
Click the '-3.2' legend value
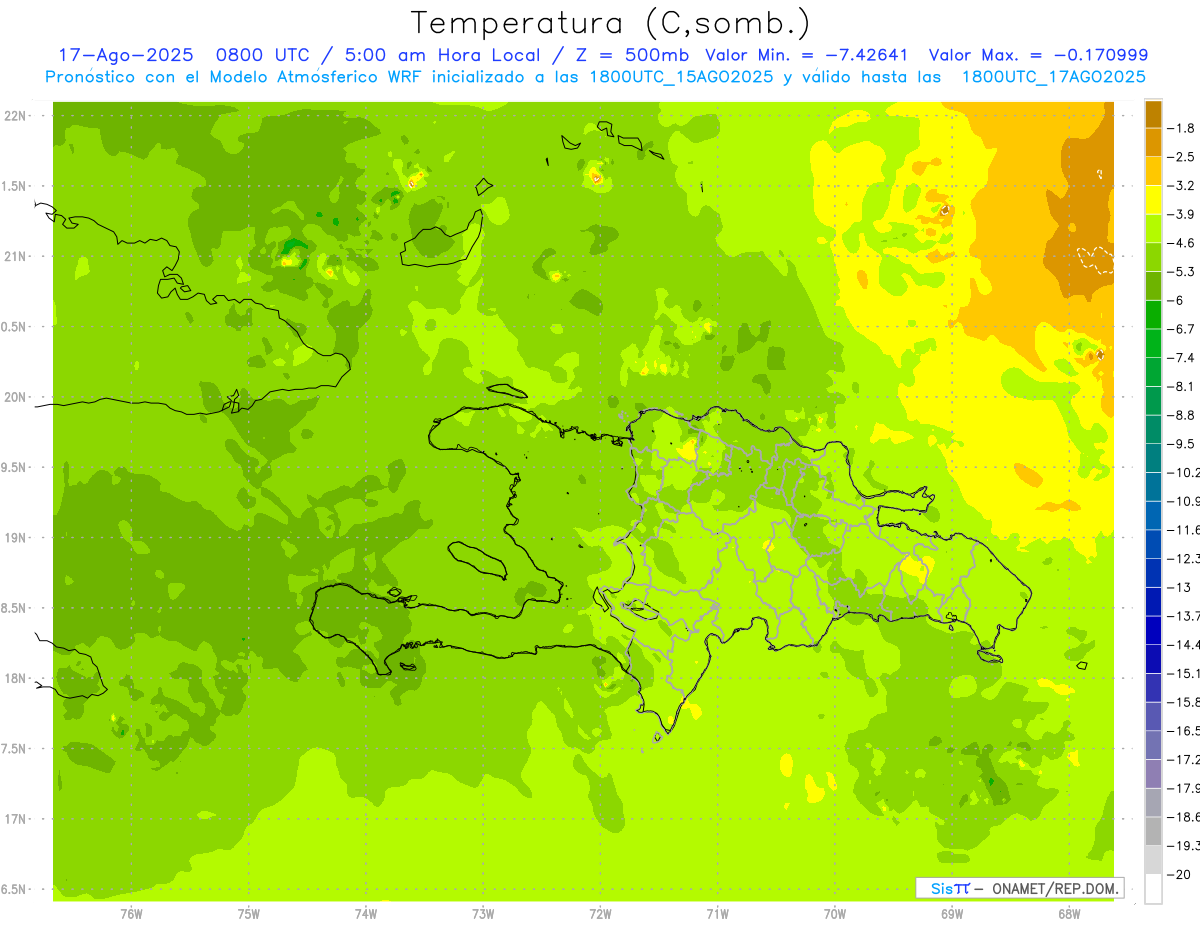coord(1181,185)
